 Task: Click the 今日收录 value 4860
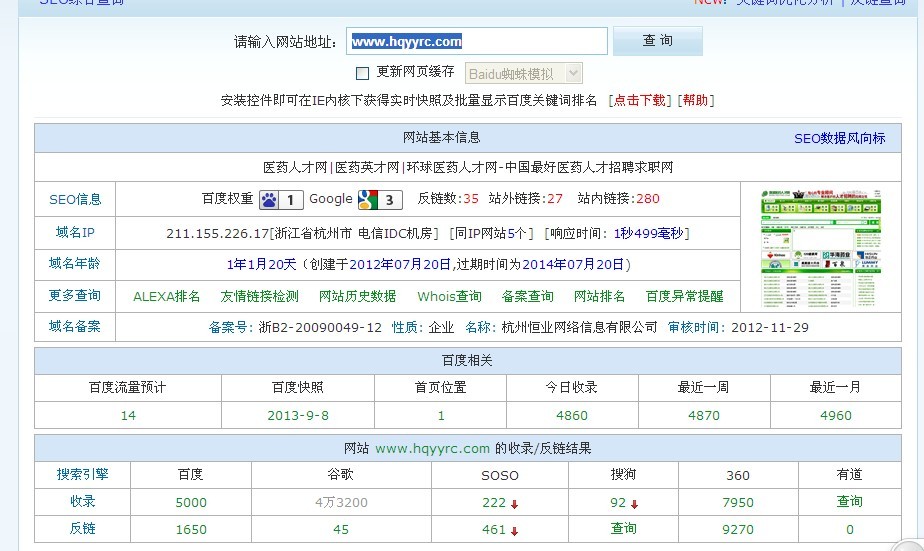[572, 416]
